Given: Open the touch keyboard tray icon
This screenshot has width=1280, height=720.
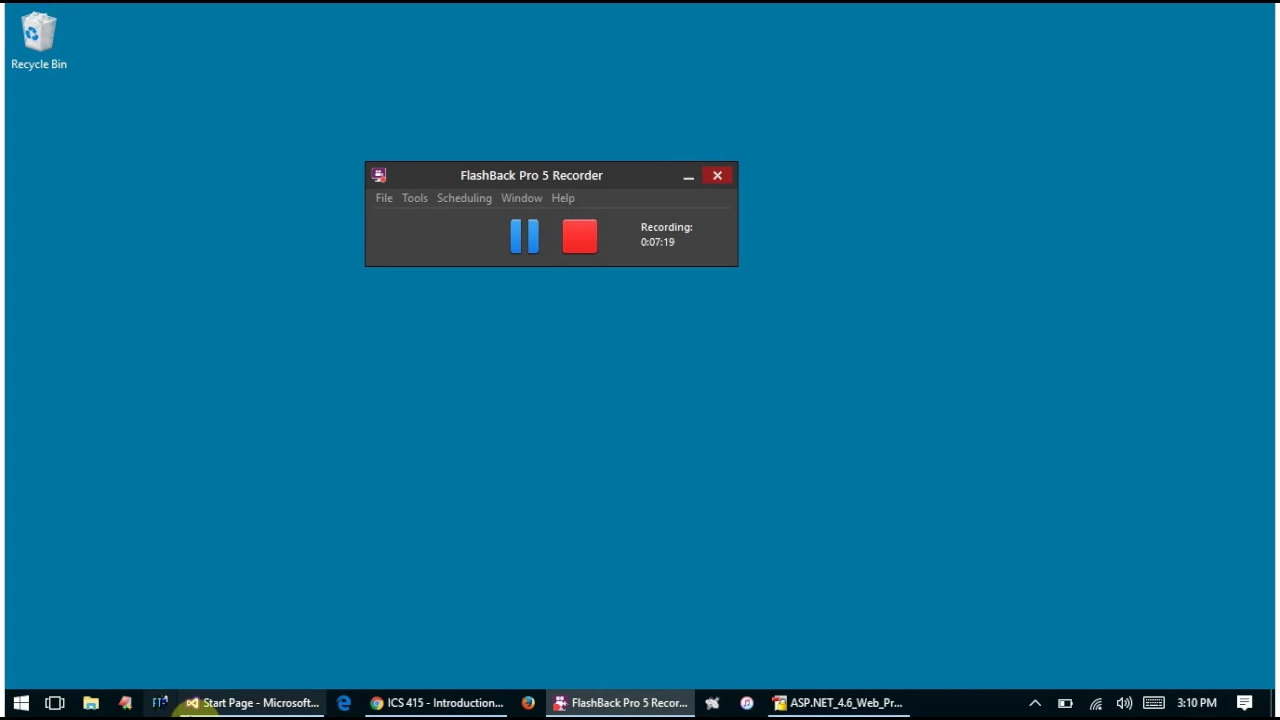Looking at the screenshot, I should [1154, 703].
